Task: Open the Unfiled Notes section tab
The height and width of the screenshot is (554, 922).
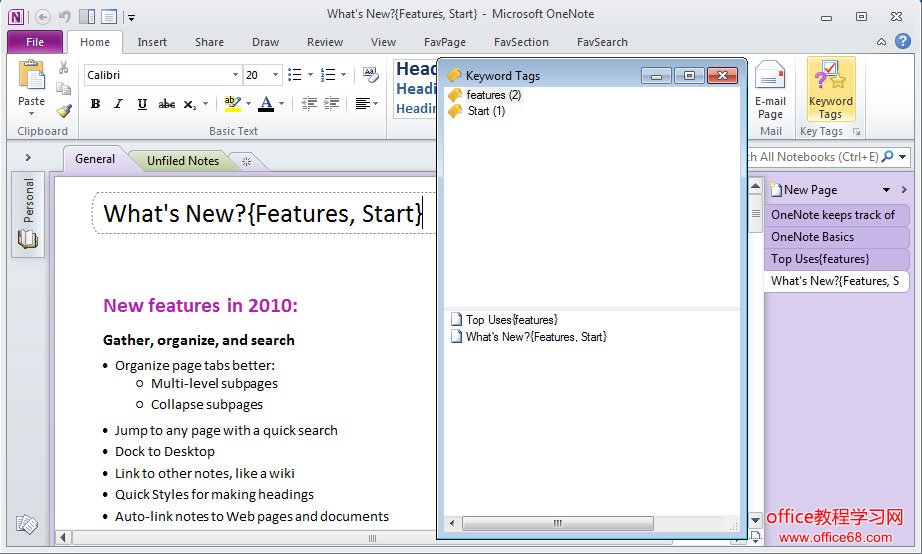Action: pos(182,161)
